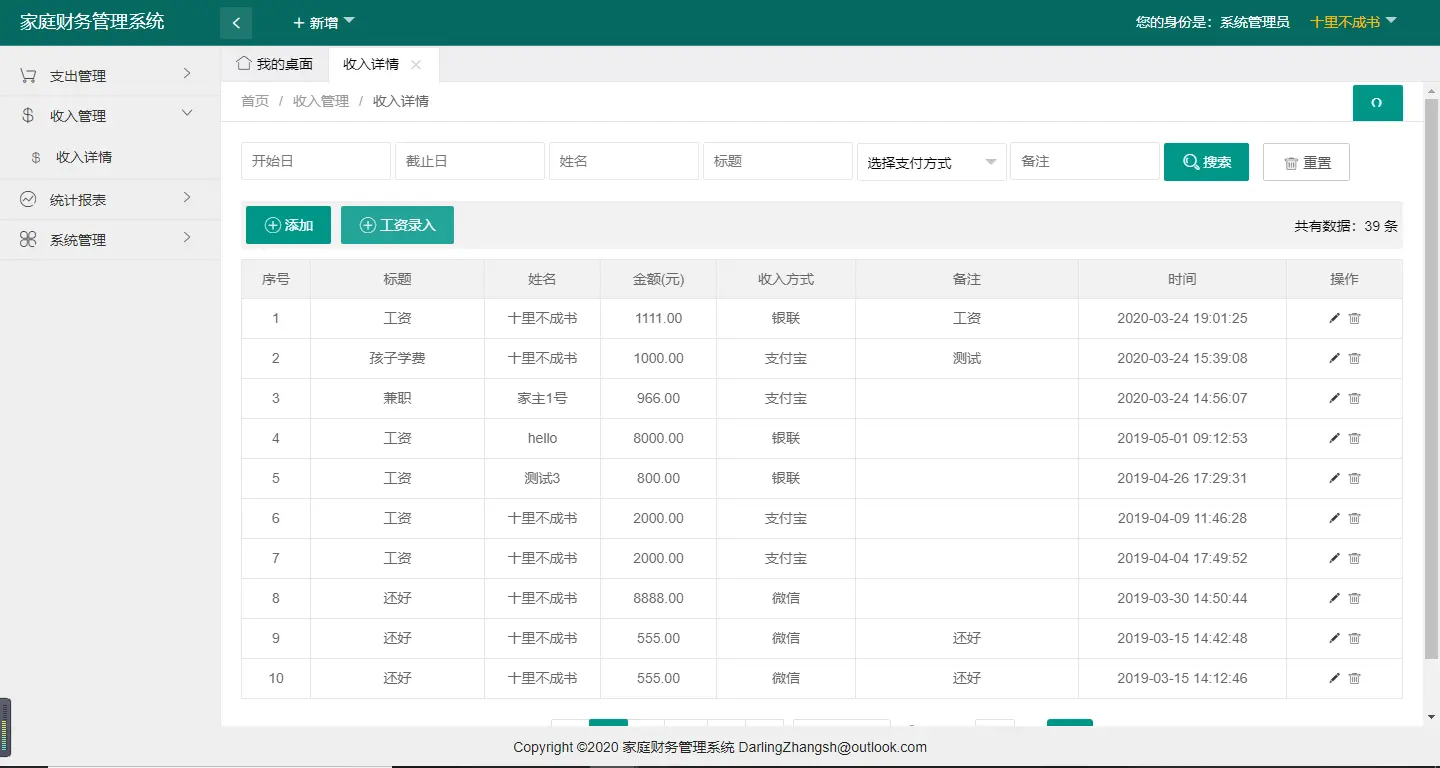The image size is (1440, 768).
Task: Click the trash icon on the 重置 button
Action: click(1290, 161)
